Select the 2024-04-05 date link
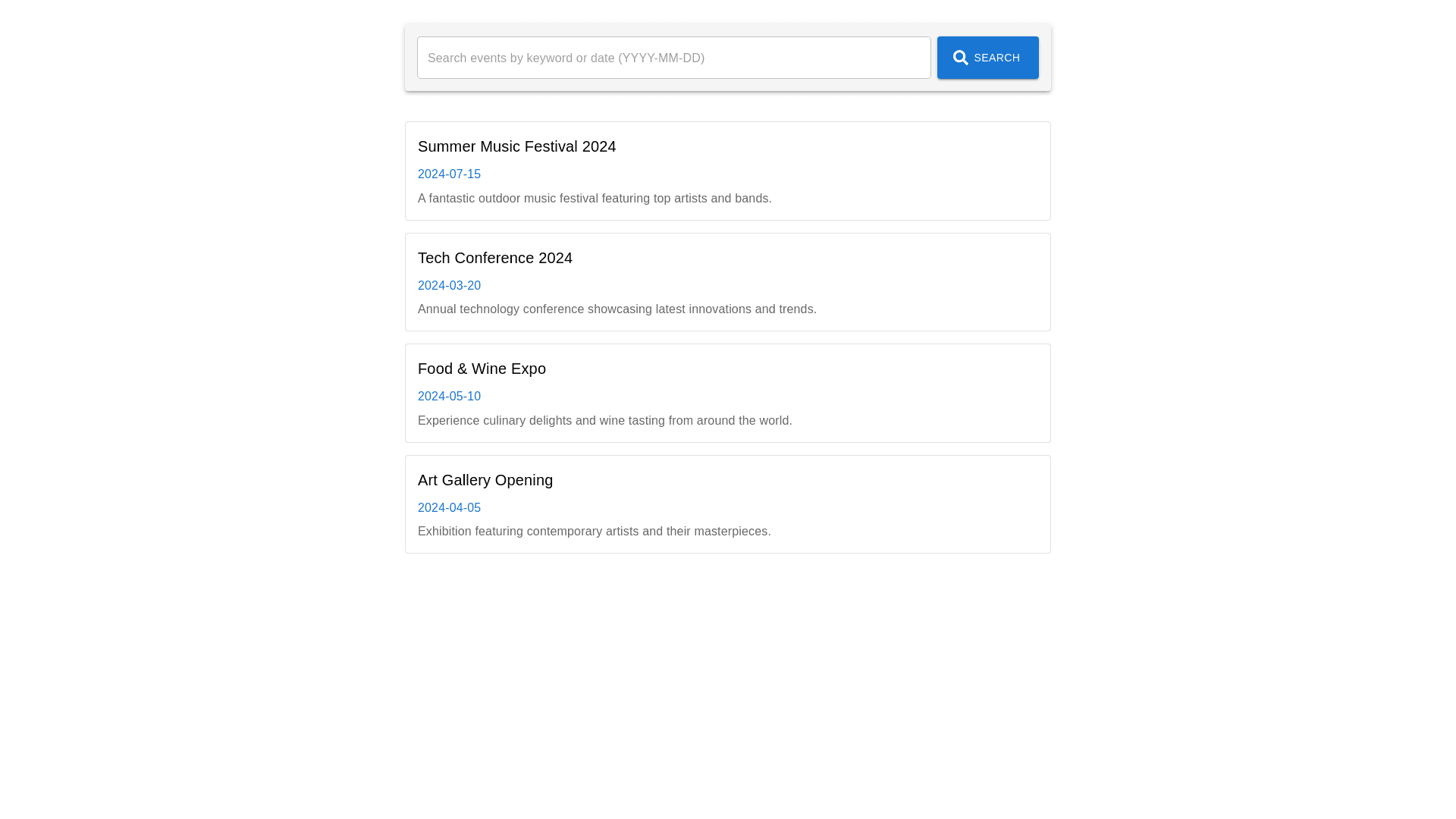This screenshot has width=1456, height=819. point(449,508)
